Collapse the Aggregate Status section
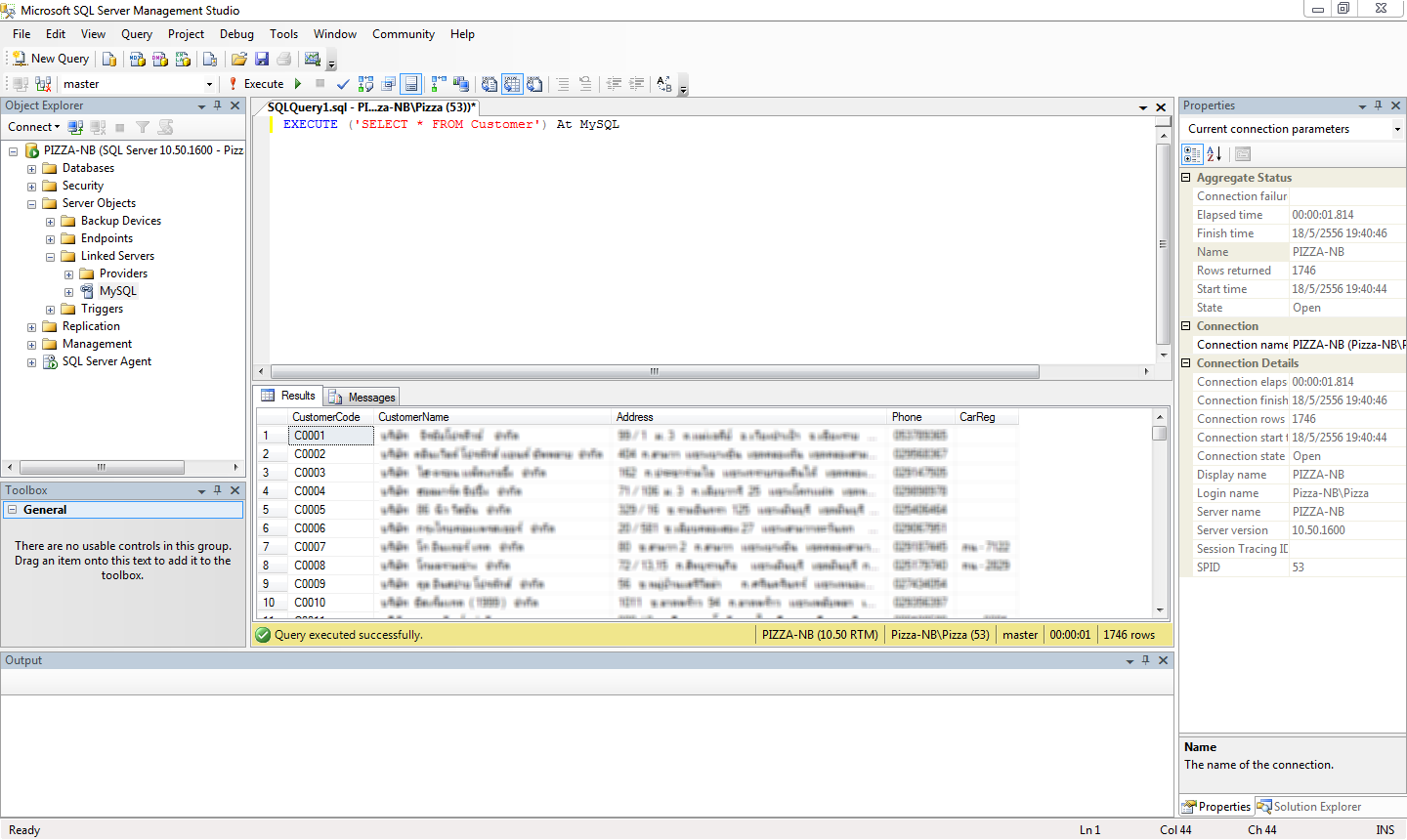 [1186, 178]
